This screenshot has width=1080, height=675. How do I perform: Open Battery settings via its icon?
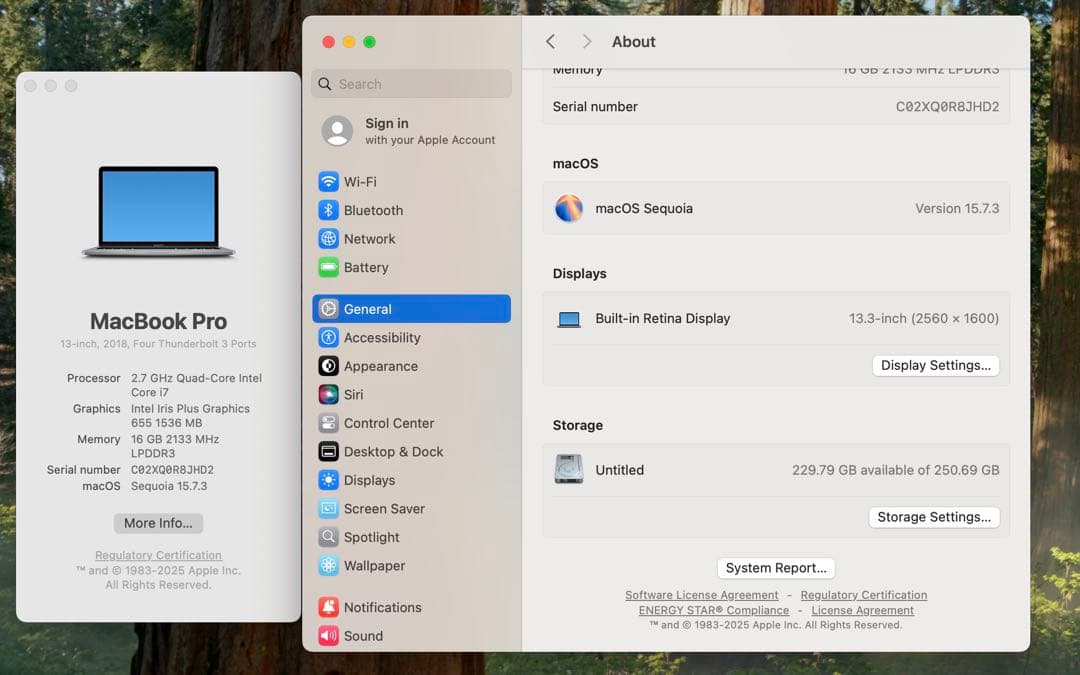pyautogui.click(x=331, y=267)
